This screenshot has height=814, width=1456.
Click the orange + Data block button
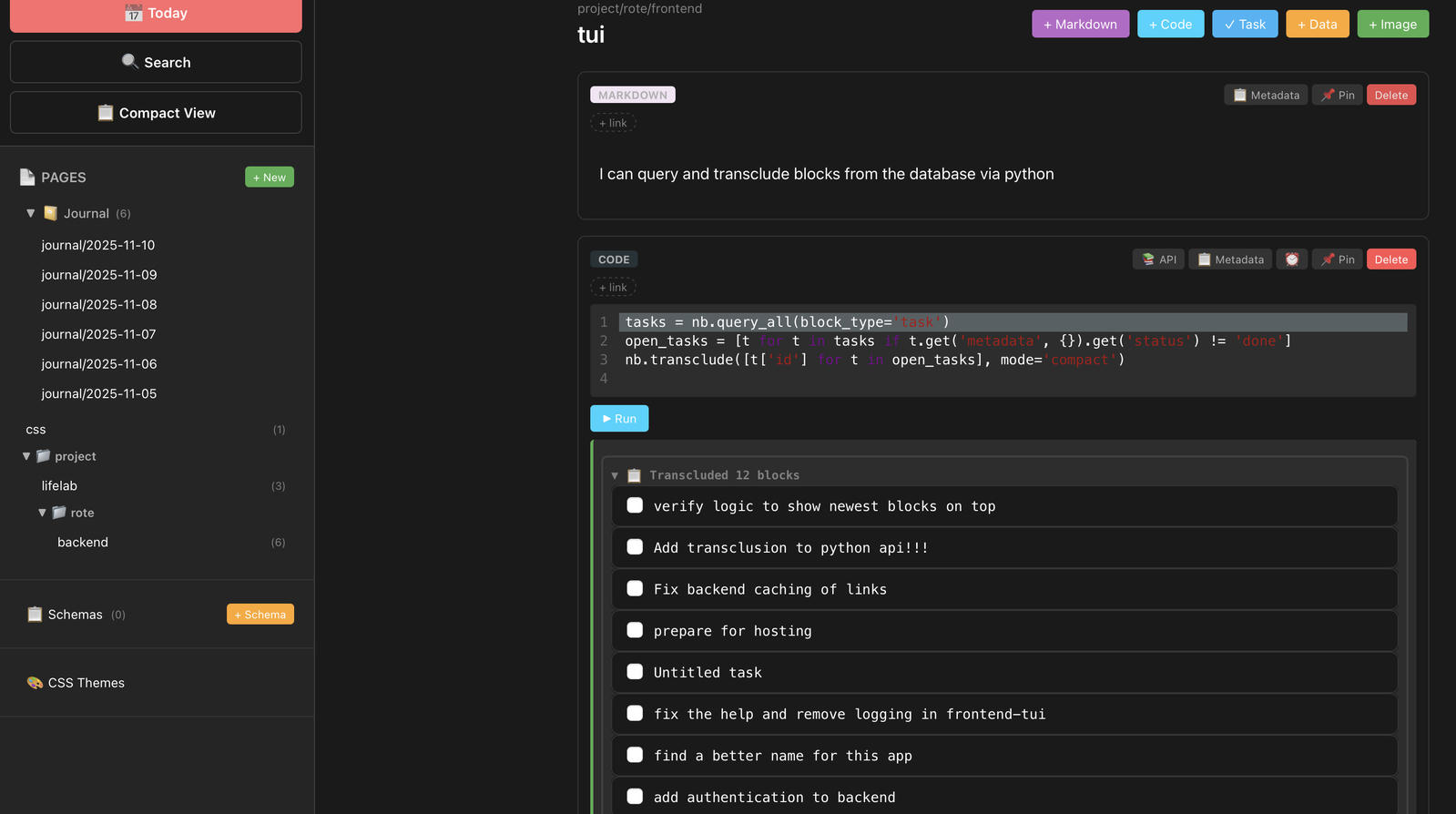[x=1318, y=24]
